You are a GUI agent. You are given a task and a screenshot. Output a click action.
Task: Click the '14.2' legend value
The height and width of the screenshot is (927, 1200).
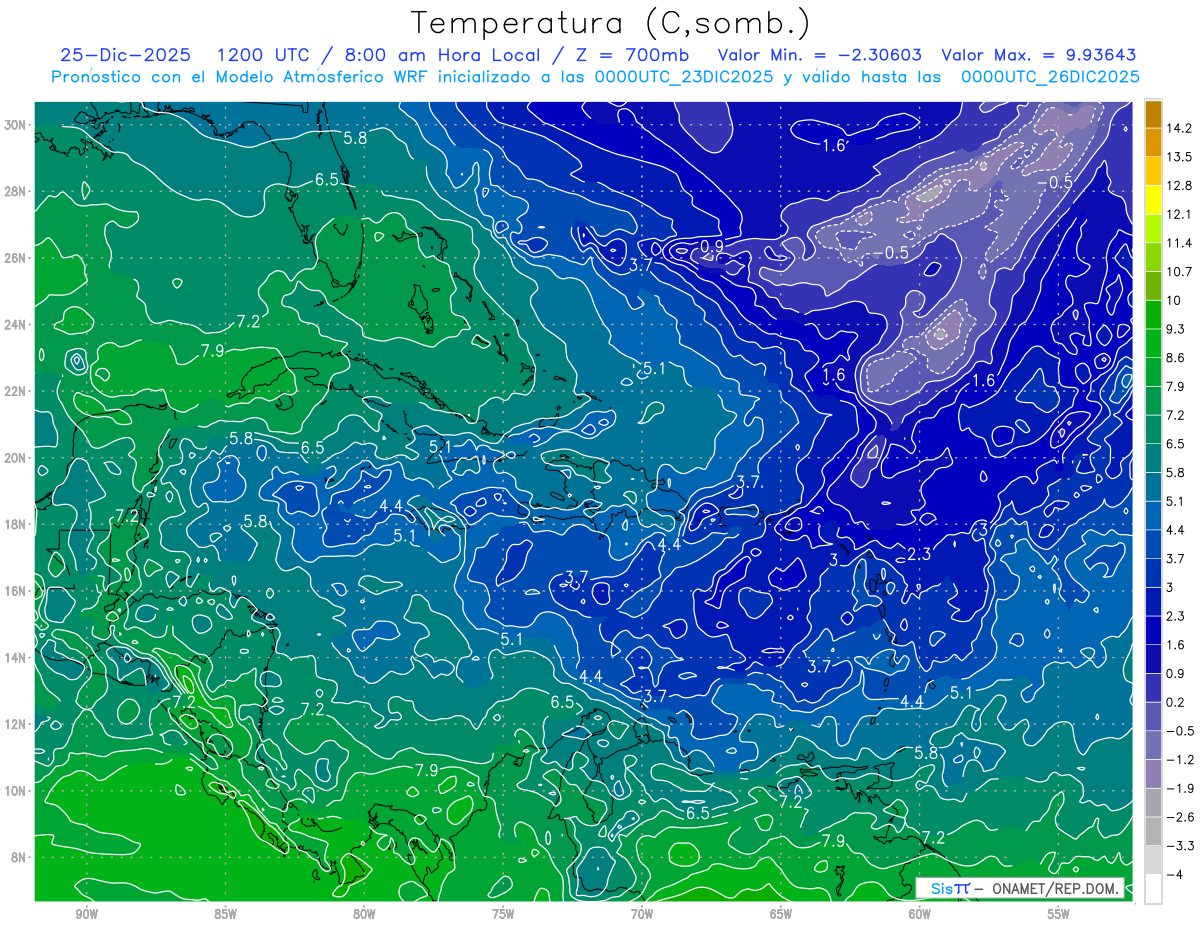click(1179, 128)
